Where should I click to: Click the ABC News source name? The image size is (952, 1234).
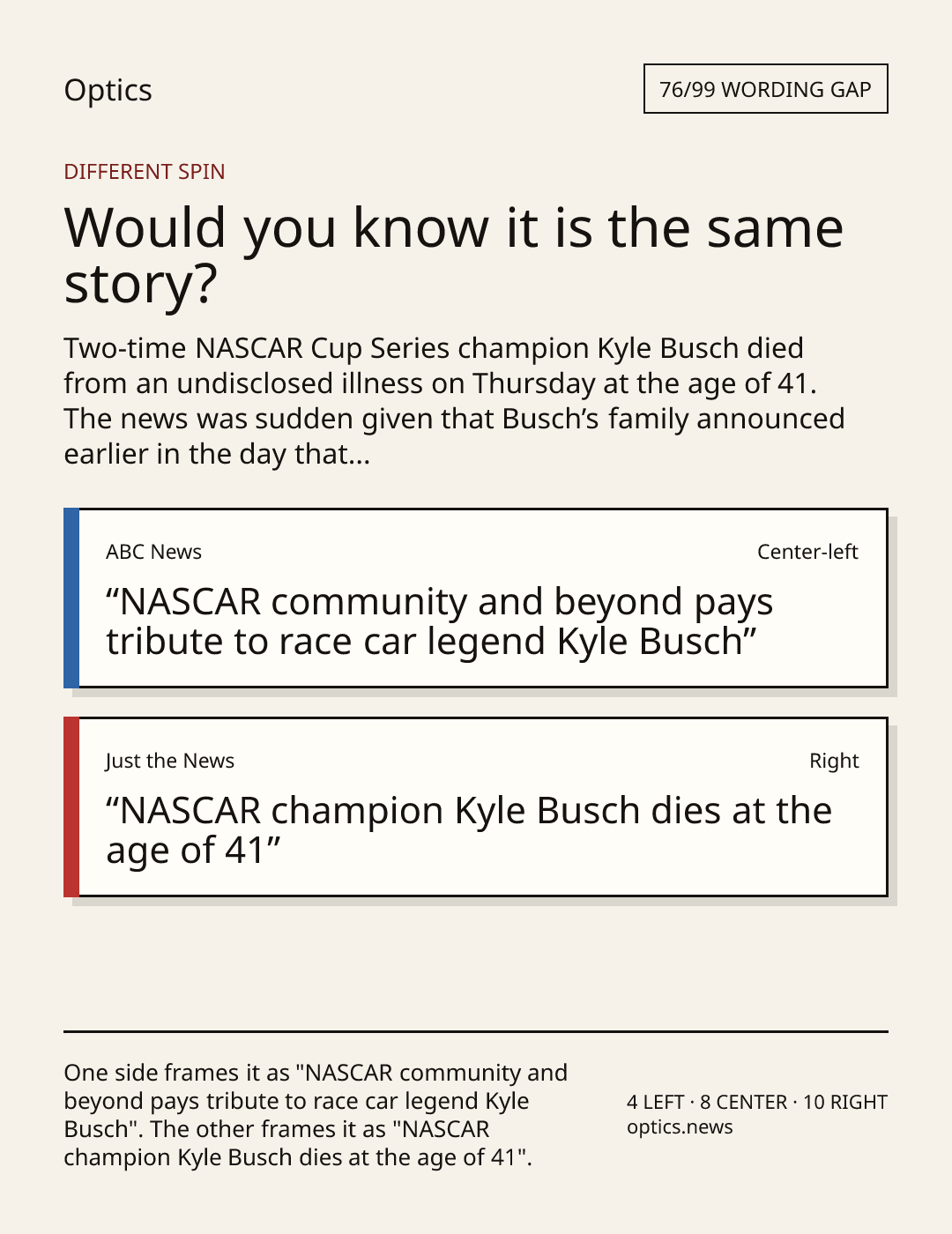tap(153, 552)
